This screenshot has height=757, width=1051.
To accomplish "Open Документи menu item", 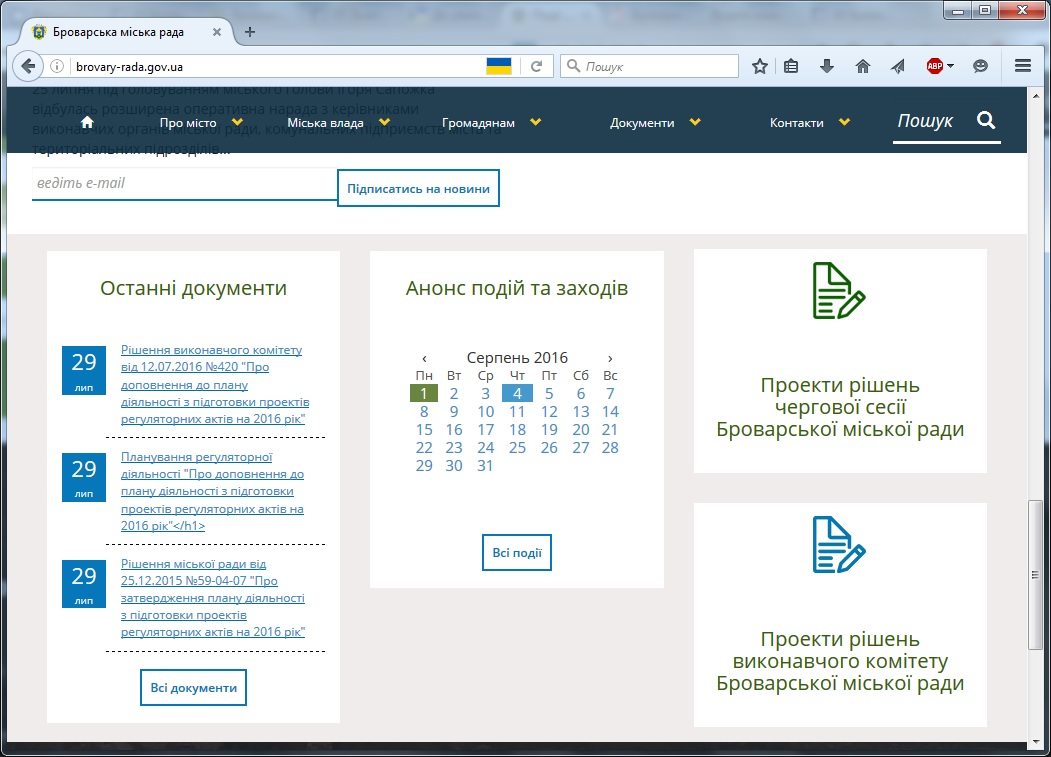I will 642,123.
